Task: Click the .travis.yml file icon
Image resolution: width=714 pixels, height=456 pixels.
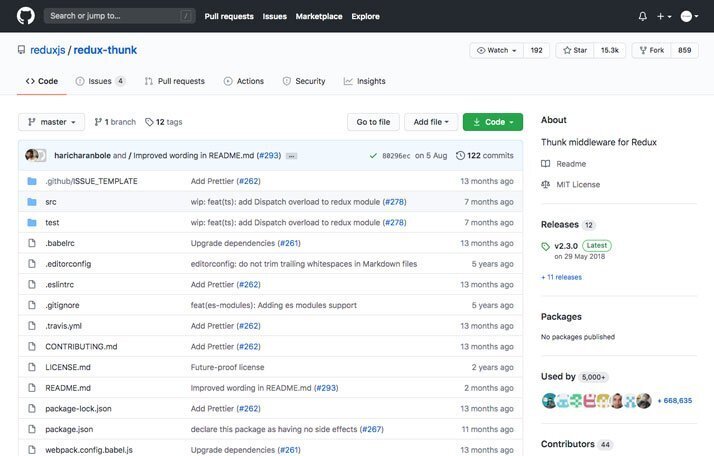Action: 32,326
